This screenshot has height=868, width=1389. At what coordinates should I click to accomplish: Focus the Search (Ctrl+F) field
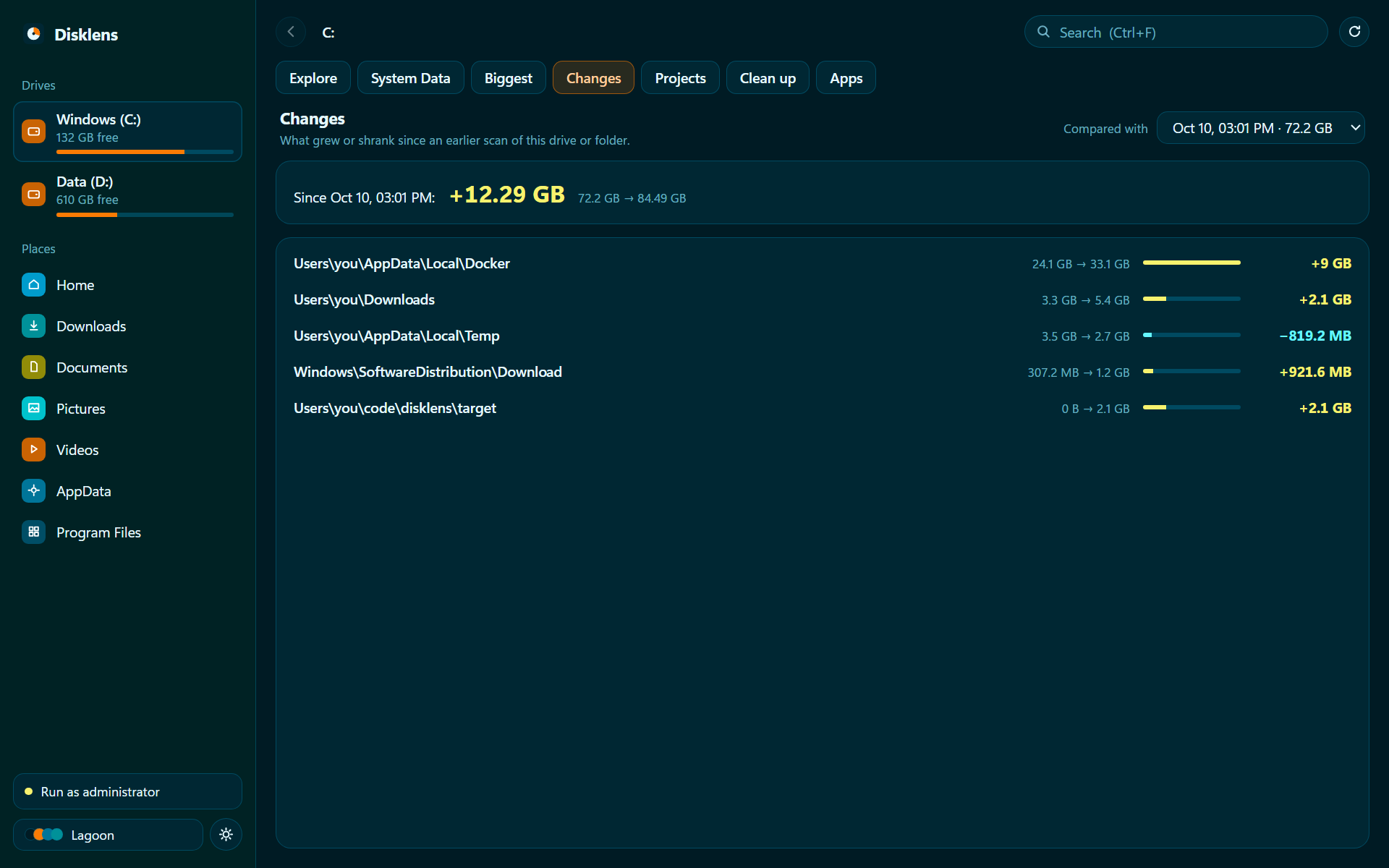coord(1176,32)
